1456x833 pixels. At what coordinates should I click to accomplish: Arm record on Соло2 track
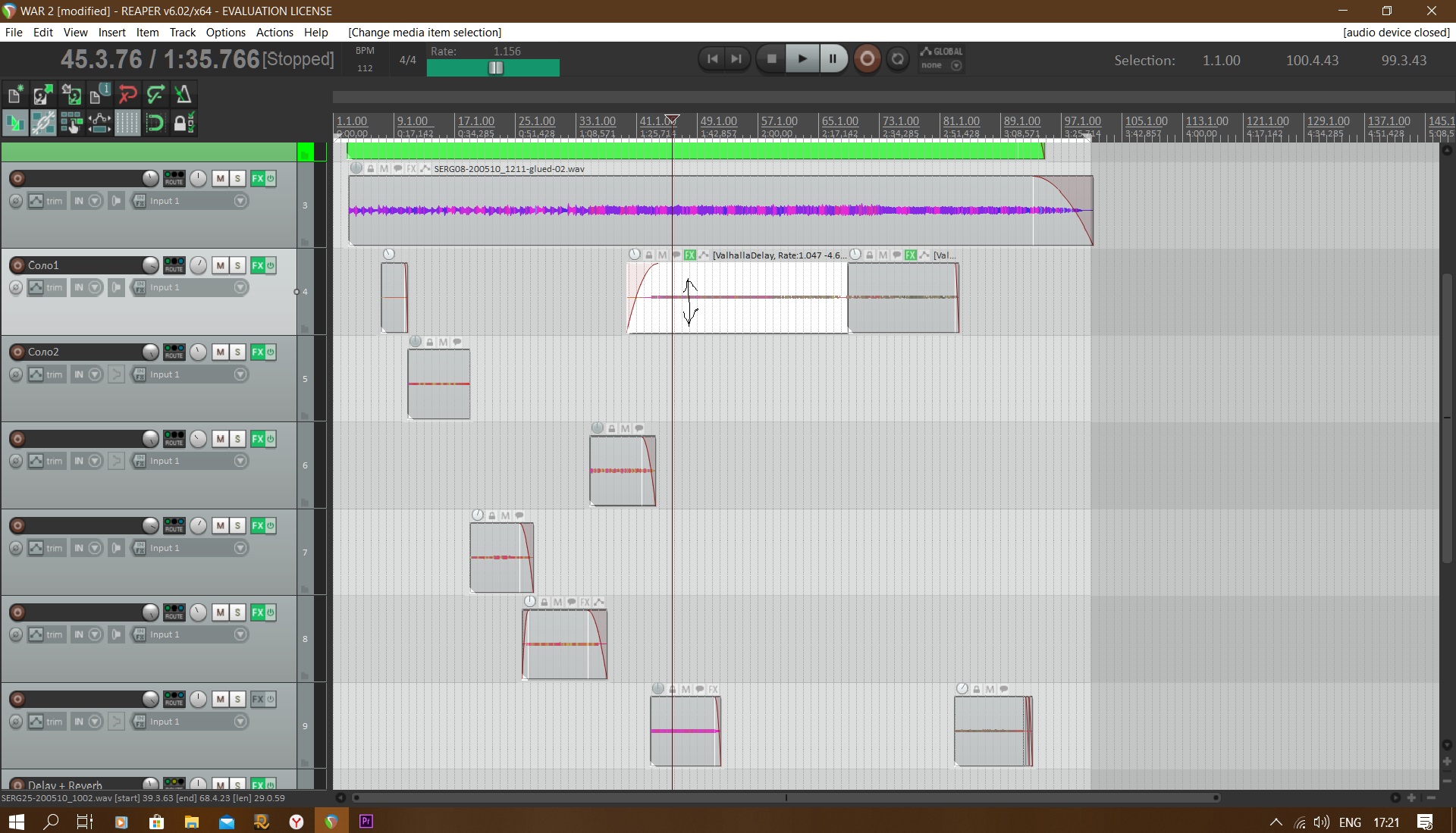[17, 352]
